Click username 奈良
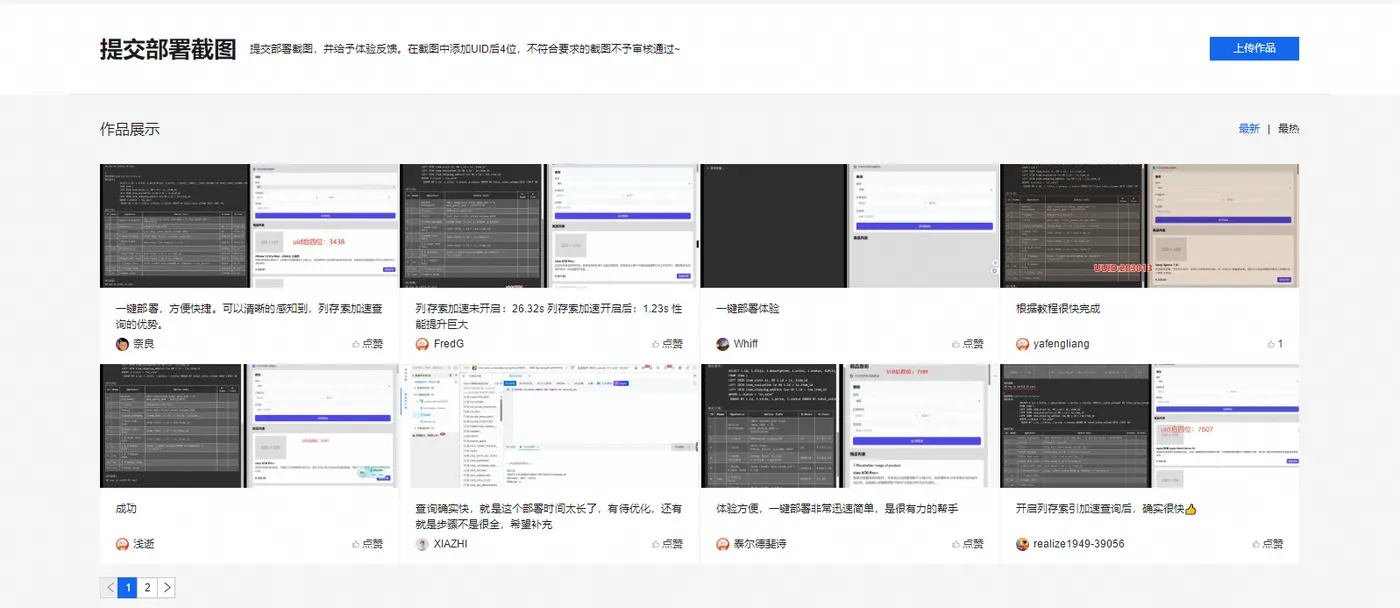The height and width of the screenshot is (608, 1400). point(144,344)
